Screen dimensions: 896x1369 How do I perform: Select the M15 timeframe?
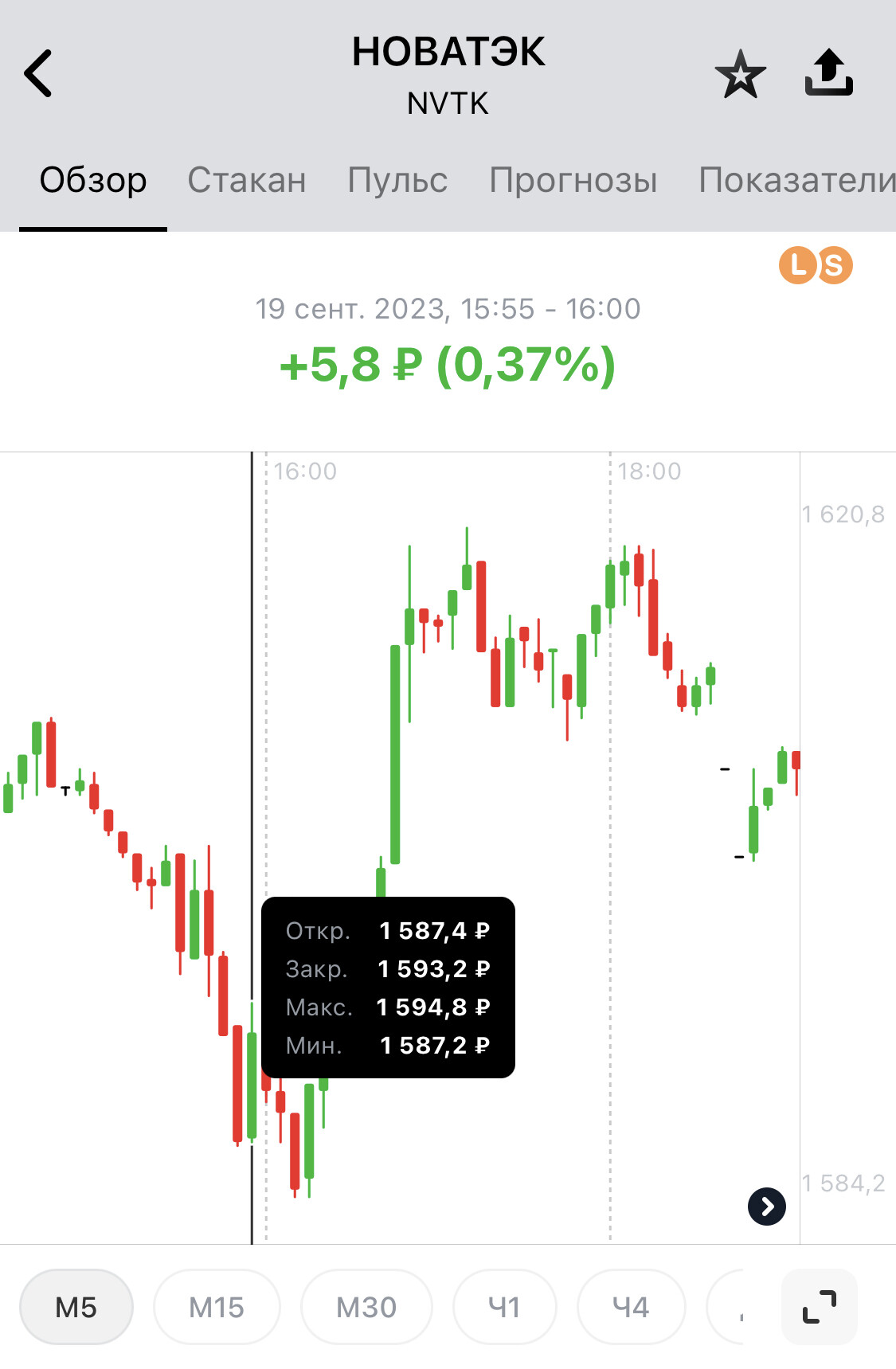click(217, 1307)
